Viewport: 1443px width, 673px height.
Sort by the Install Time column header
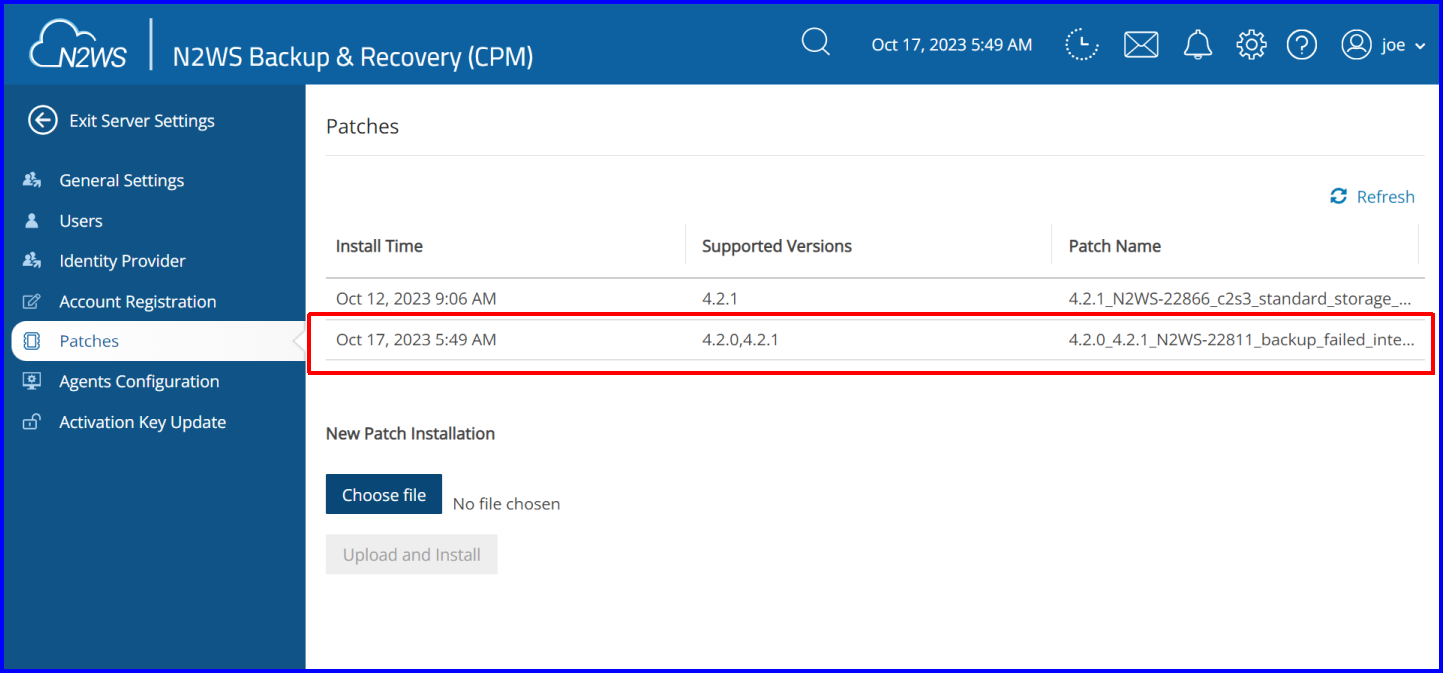point(379,246)
